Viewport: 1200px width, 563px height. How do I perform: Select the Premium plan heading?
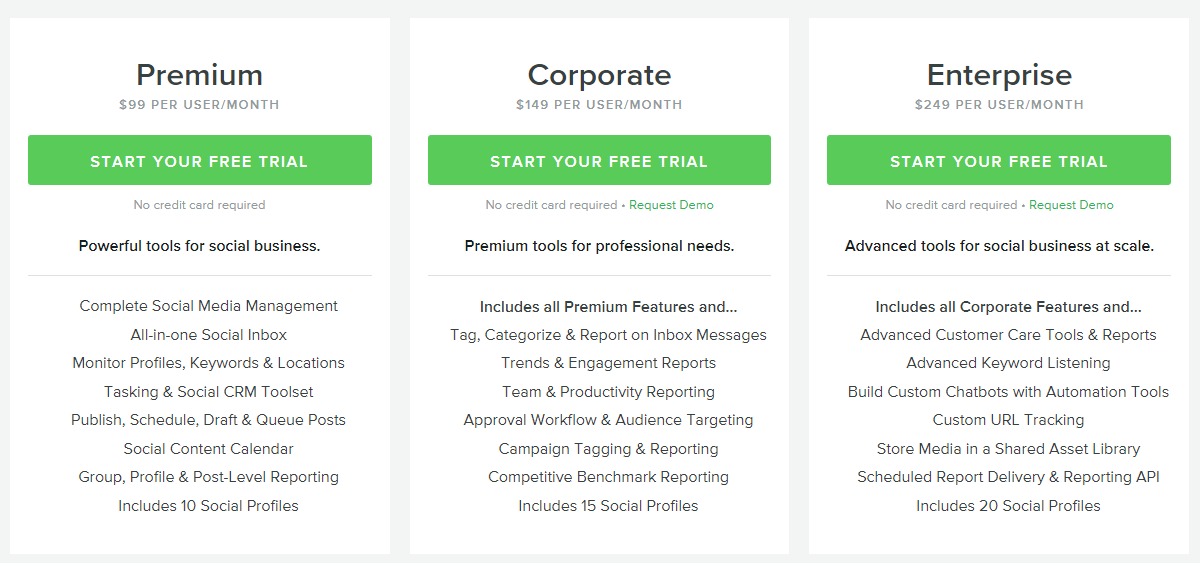(200, 75)
